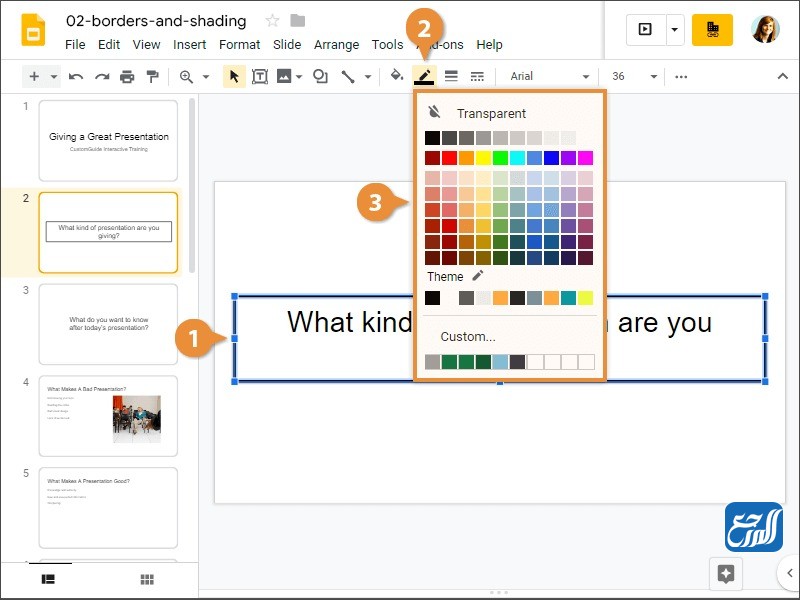Click Custom... in the color picker

tap(468, 336)
